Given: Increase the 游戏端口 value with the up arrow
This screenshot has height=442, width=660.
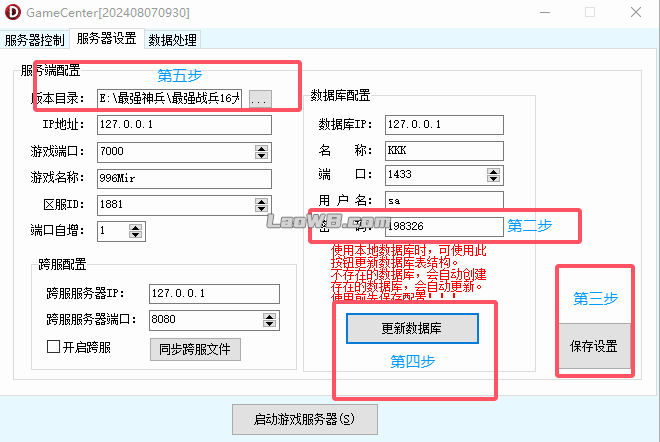Looking at the screenshot, I should (261, 149).
